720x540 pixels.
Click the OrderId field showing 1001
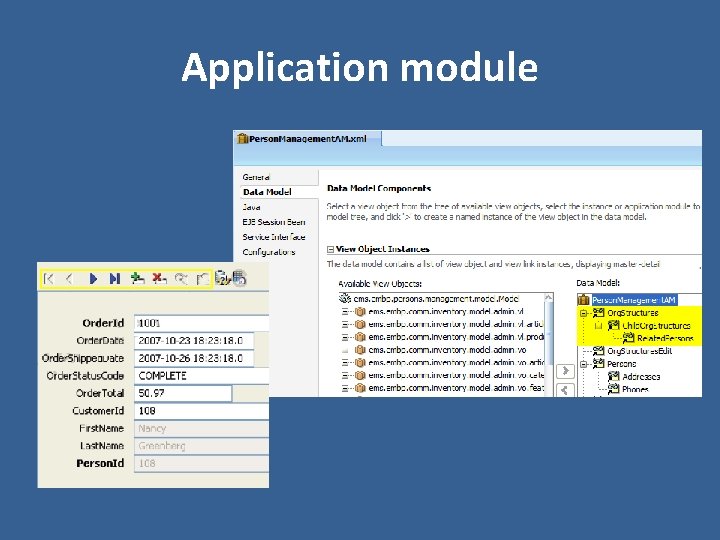coord(202,323)
